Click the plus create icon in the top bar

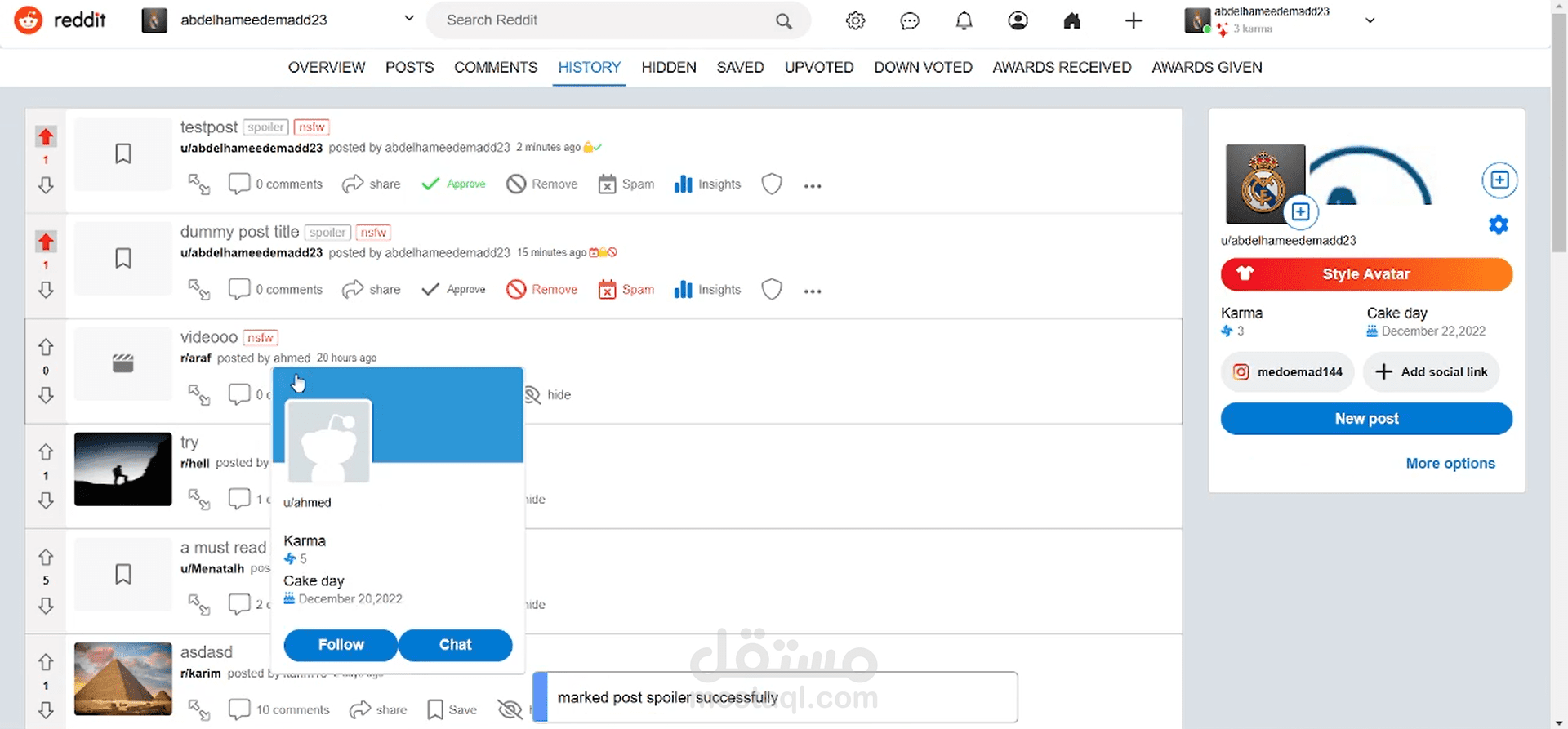click(x=1133, y=20)
